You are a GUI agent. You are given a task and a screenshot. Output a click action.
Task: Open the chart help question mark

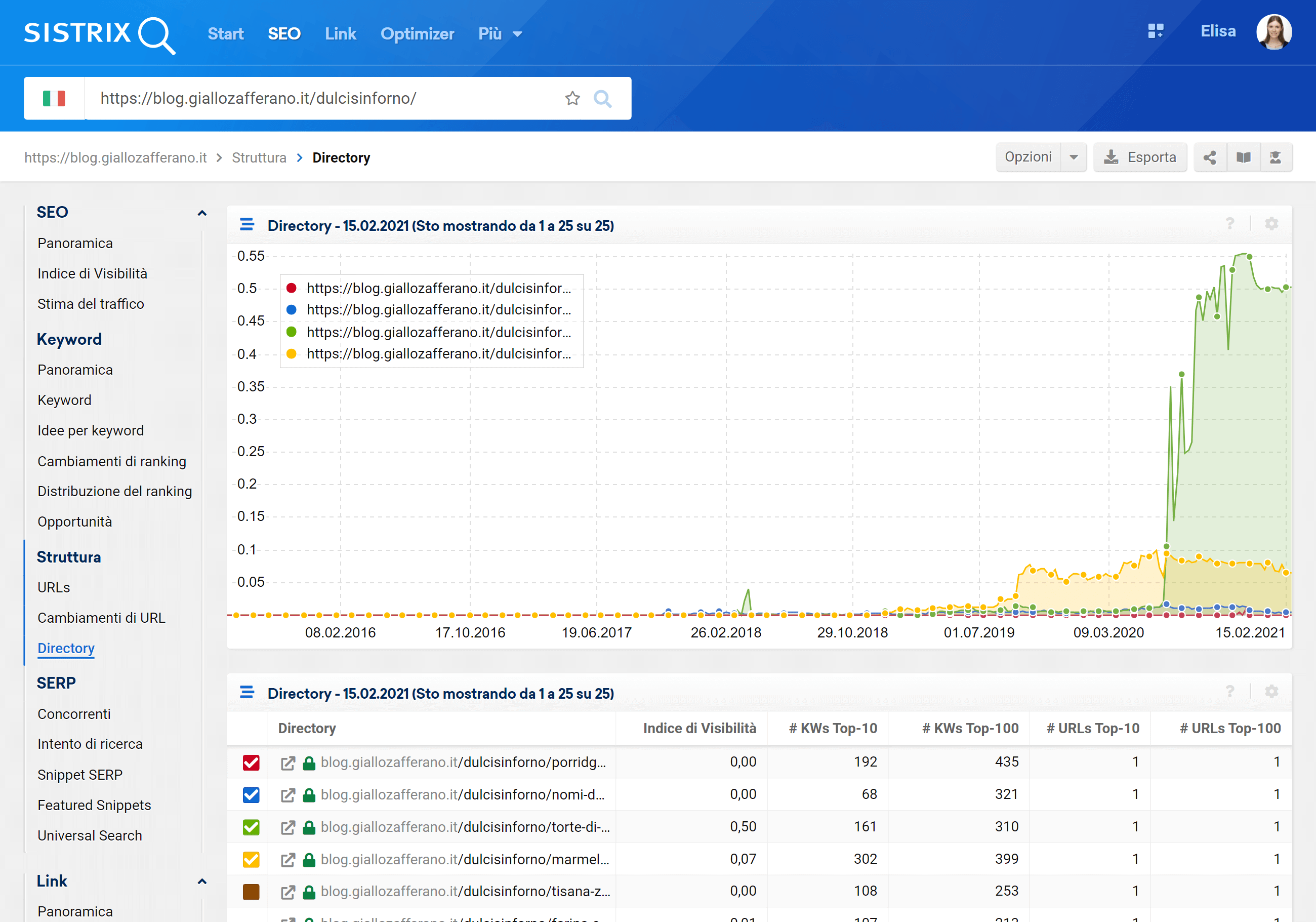coord(1229,224)
